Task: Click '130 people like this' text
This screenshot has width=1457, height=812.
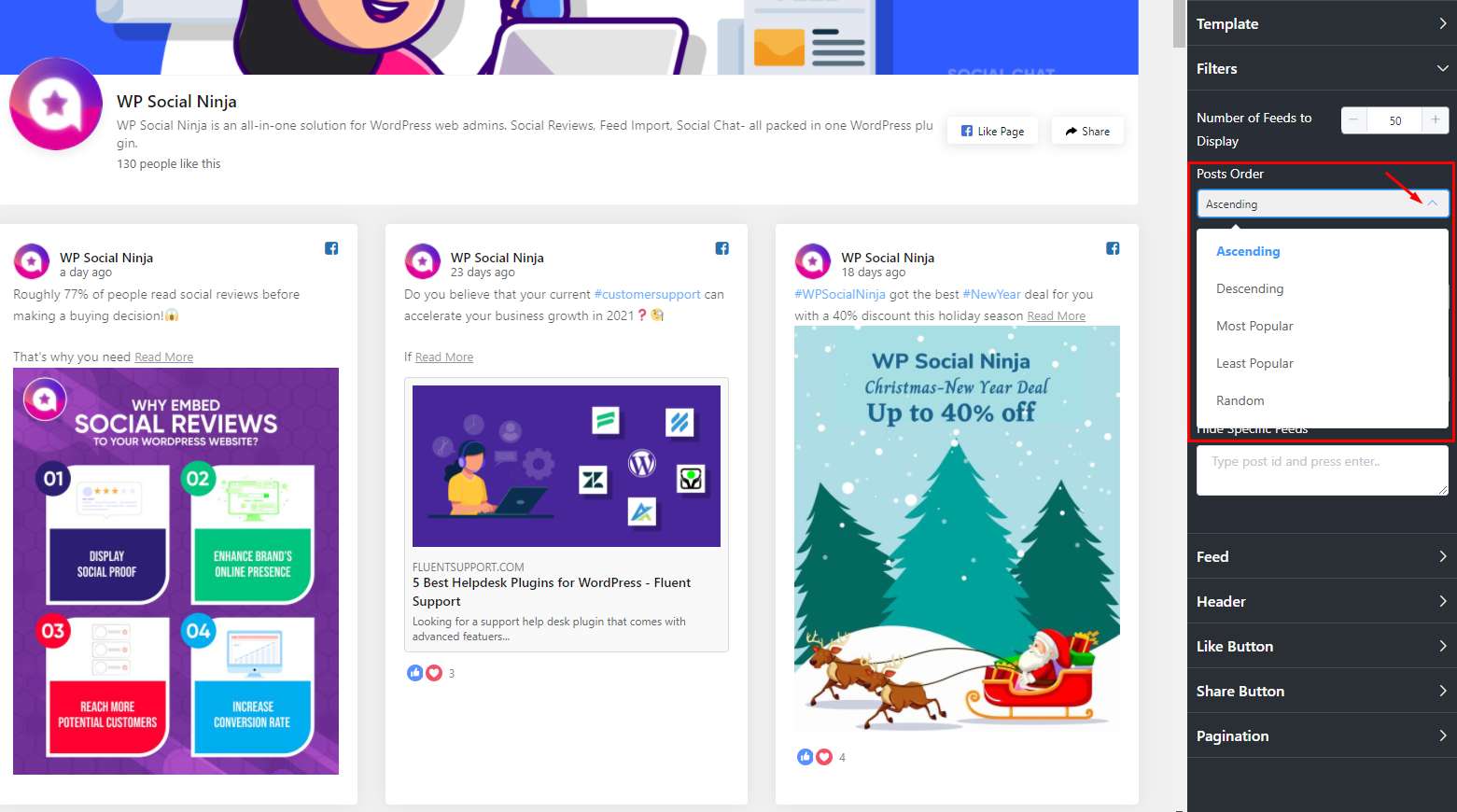Action: 169,163
